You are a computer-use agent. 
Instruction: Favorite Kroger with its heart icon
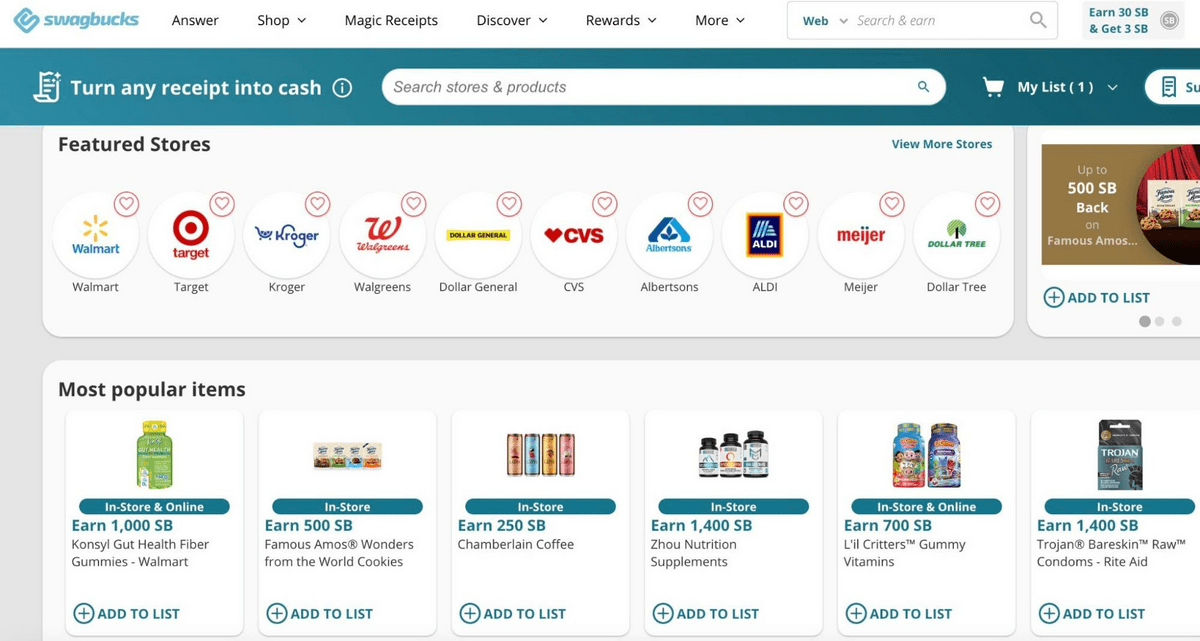click(x=318, y=204)
